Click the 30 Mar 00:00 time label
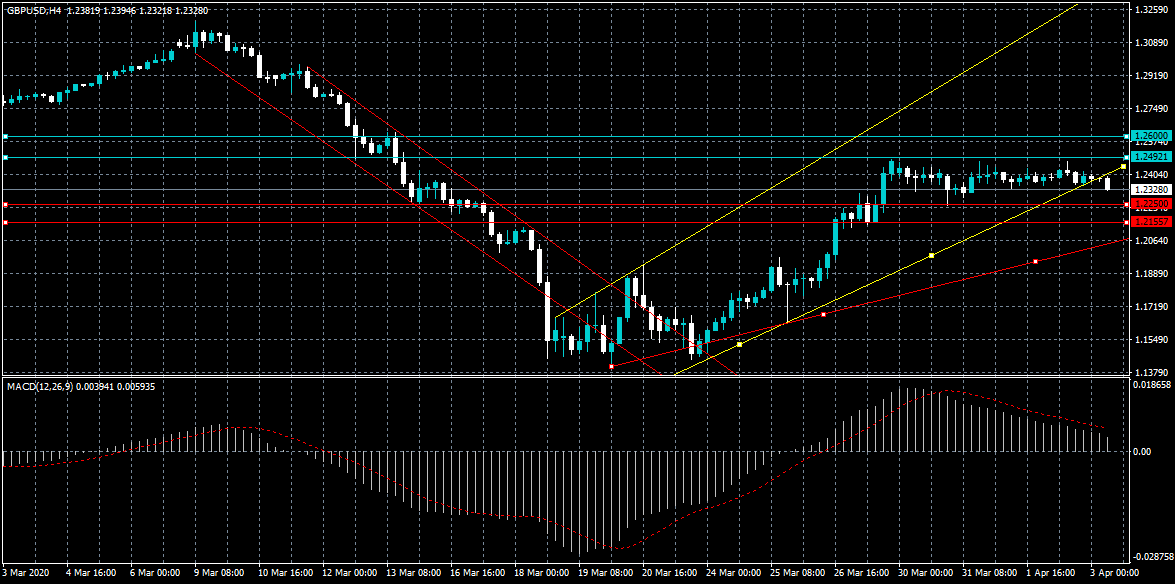Image resolution: width=1175 pixels, height=584 pixels. (x=927, y=572)
